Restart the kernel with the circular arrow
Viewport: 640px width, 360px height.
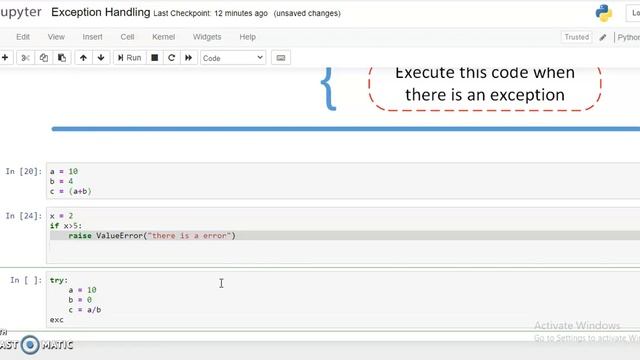click(x=171, y=58)
